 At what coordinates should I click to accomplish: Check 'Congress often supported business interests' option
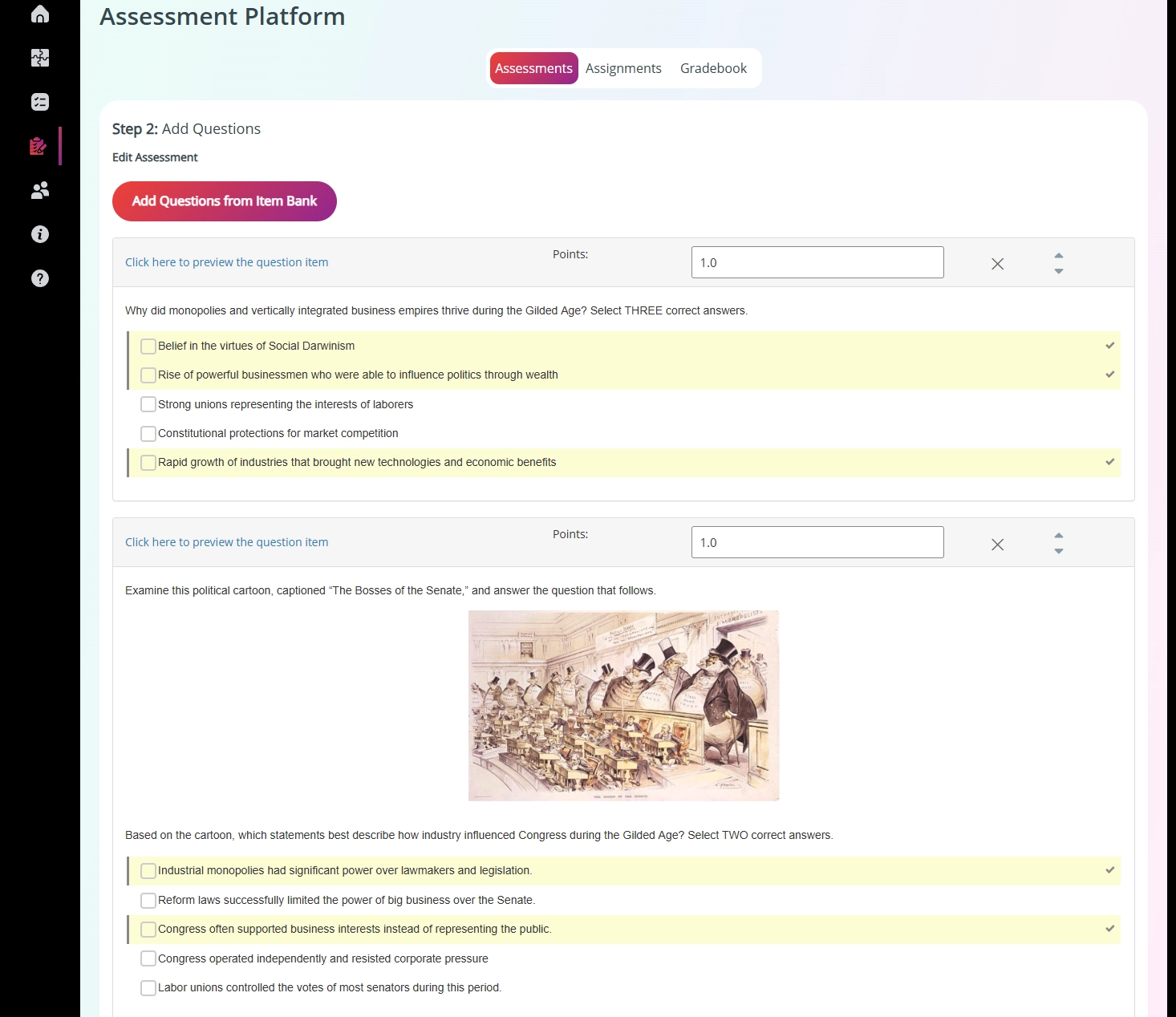148,930
